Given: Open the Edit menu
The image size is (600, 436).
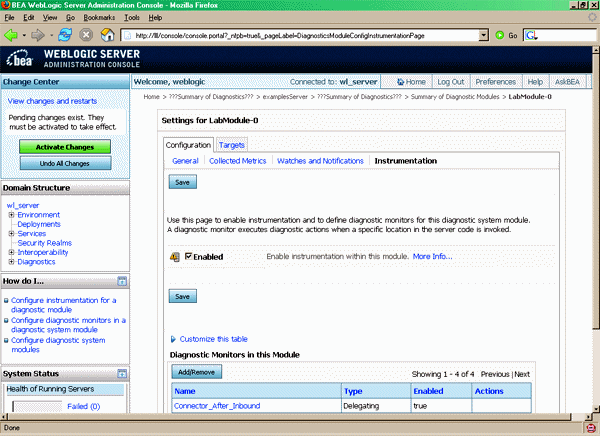Looking at the screenshot, I should pos(29,18).
